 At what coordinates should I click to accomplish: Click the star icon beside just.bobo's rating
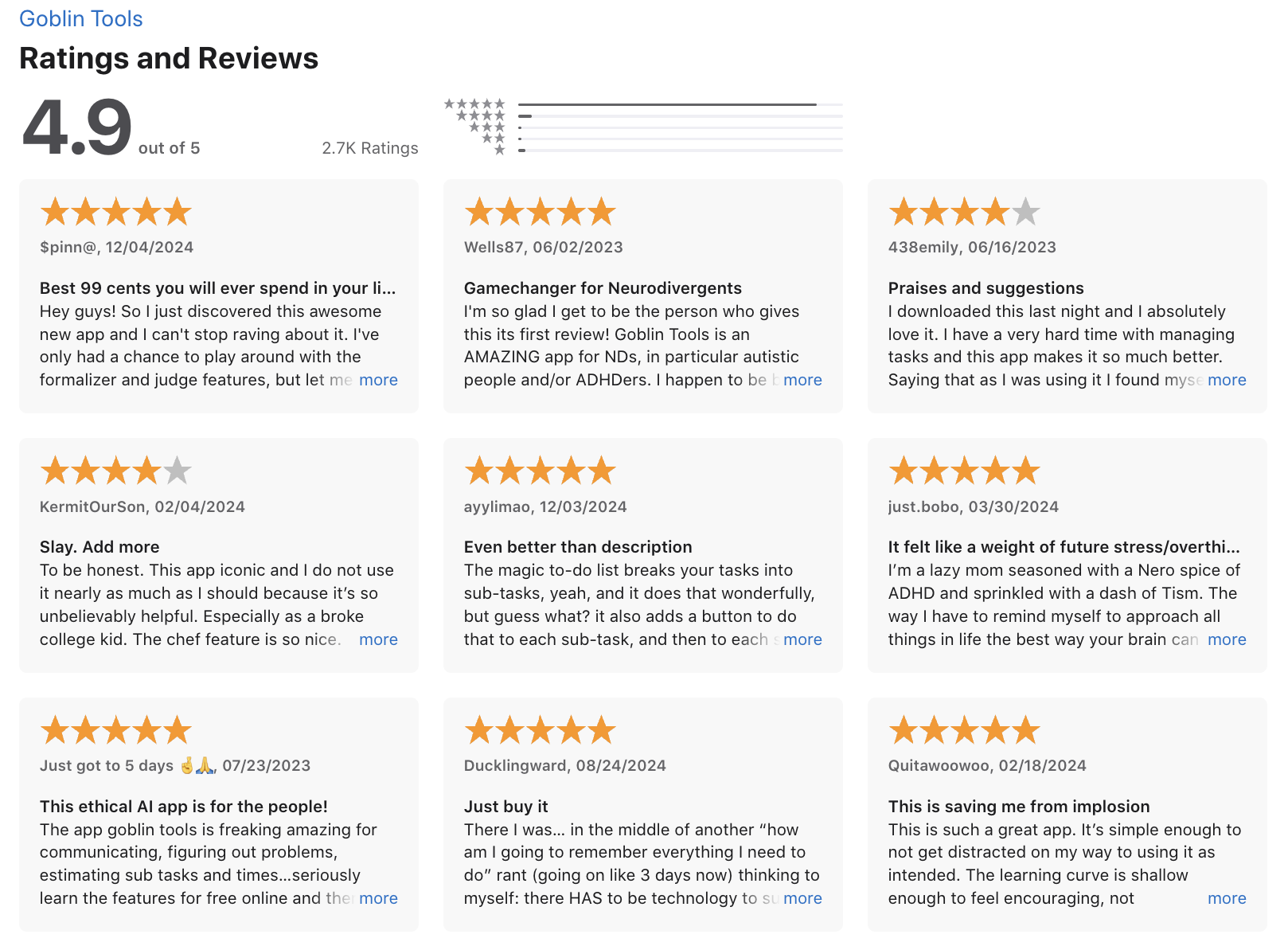click(964, 470)
